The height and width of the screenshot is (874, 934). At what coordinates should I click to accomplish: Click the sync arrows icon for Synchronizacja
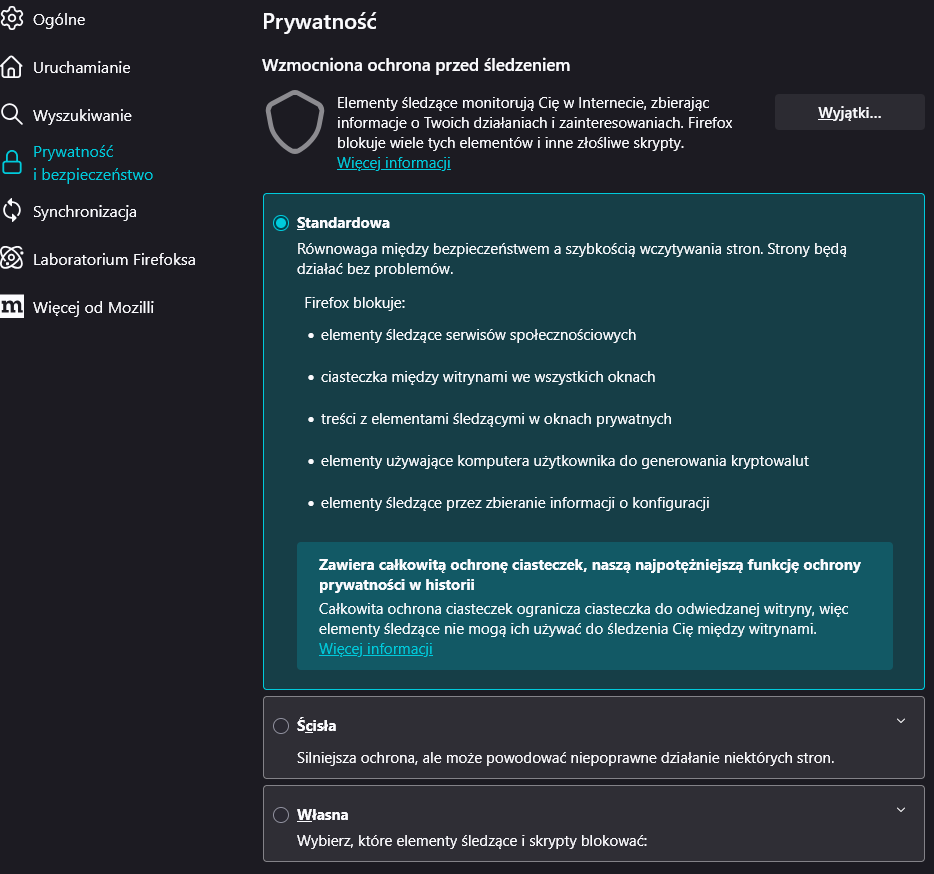coord(12,211)
